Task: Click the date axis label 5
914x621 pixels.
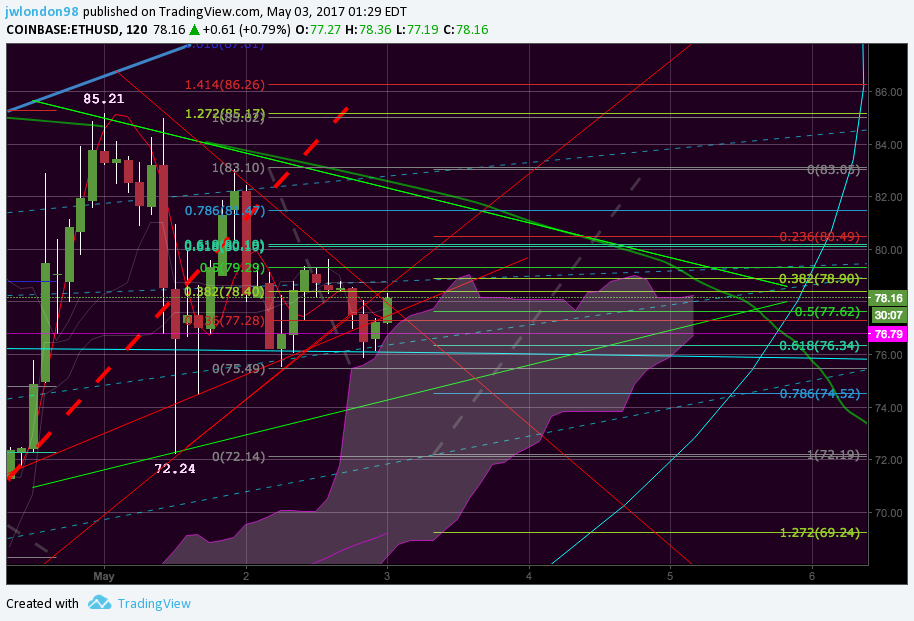Action: tap(670, 576)
